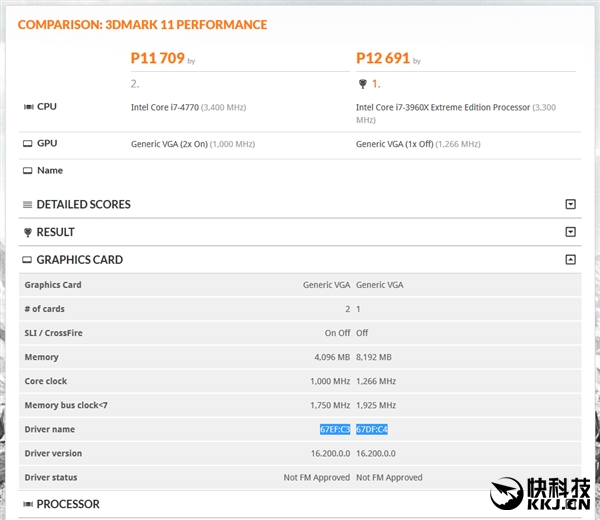Viewport: 600px width, 520px height.
Task: Click the SLI / CrossFire row label
Action: point(54,333)
